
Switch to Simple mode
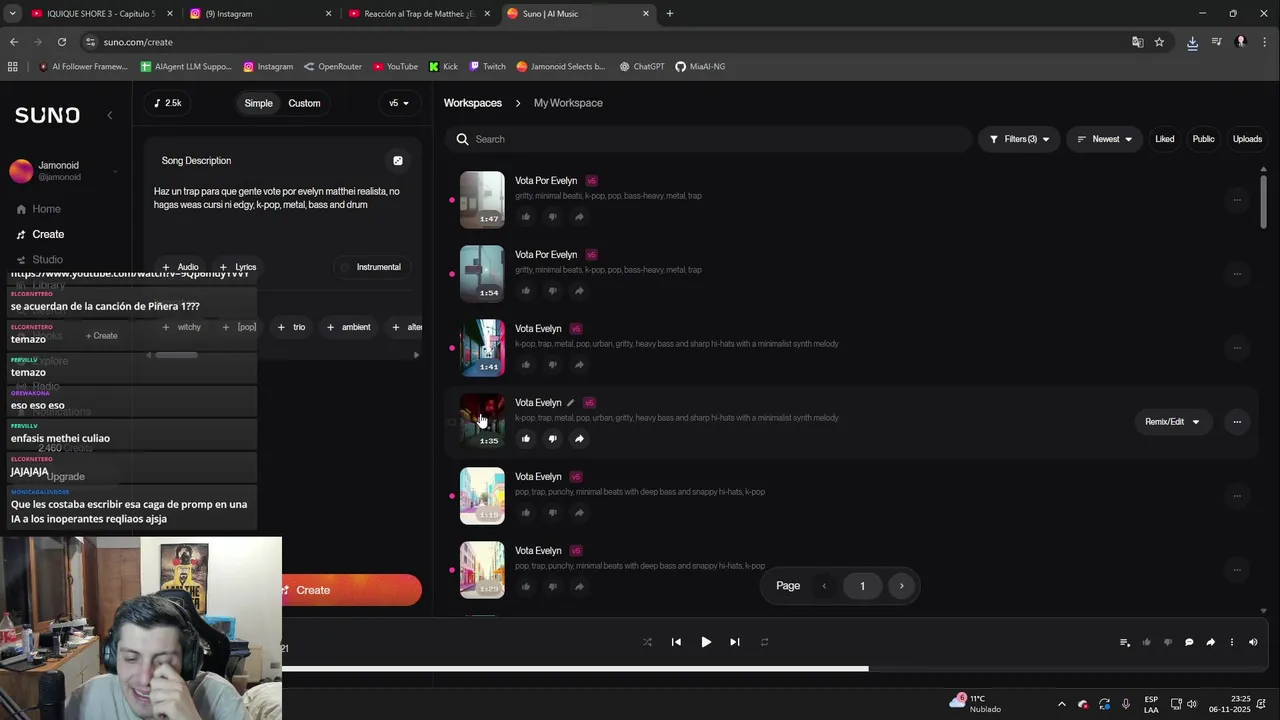(x=258, y=103)
